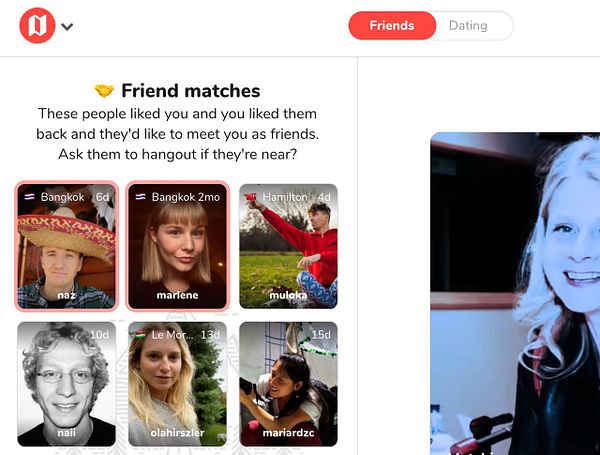600x455 pixels.
Task: Click the Hamilton location label
Action: pos(285,197)
